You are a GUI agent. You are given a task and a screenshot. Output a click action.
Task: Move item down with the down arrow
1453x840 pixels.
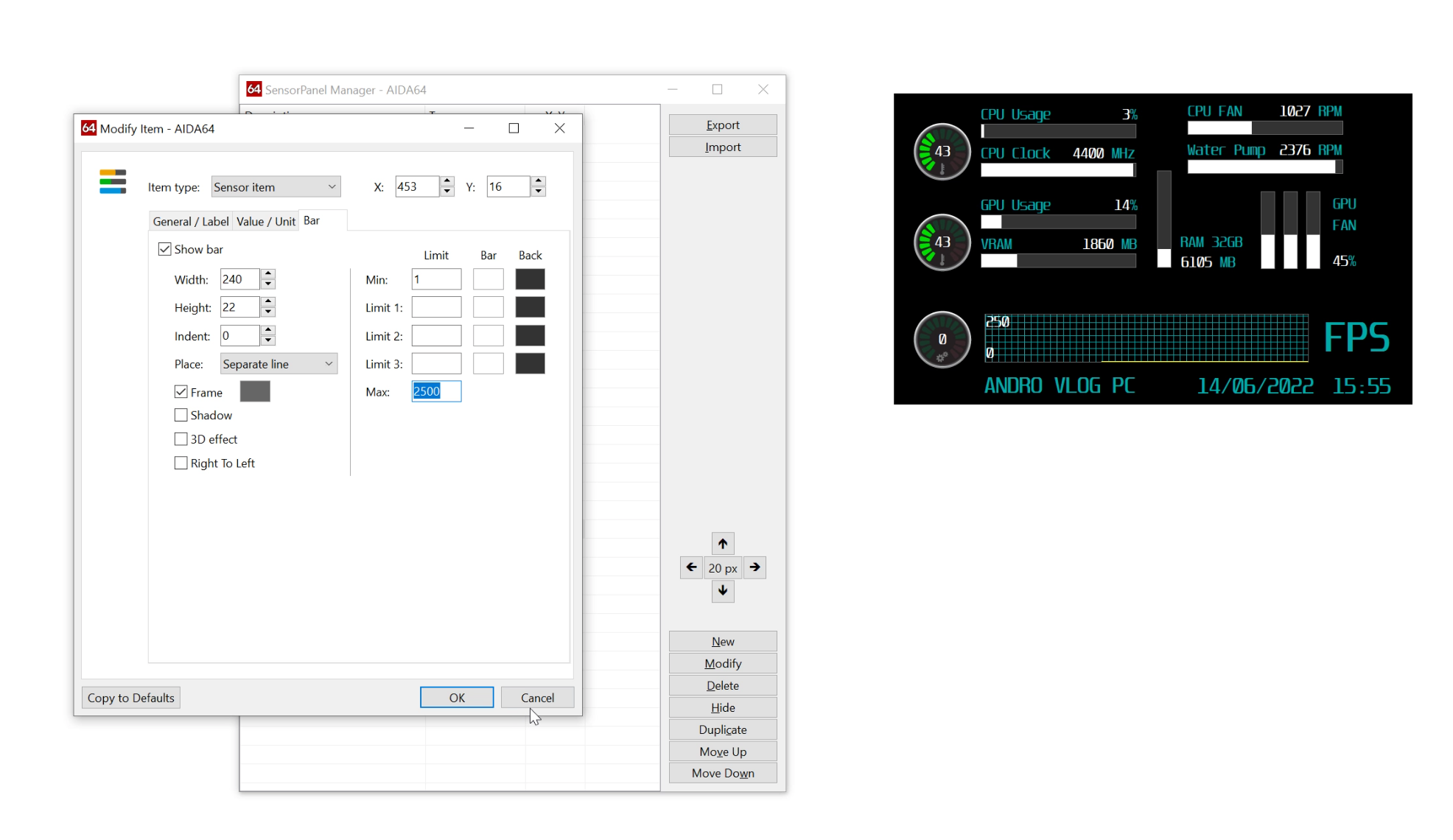pyautogui.click(x=723, y=591)
